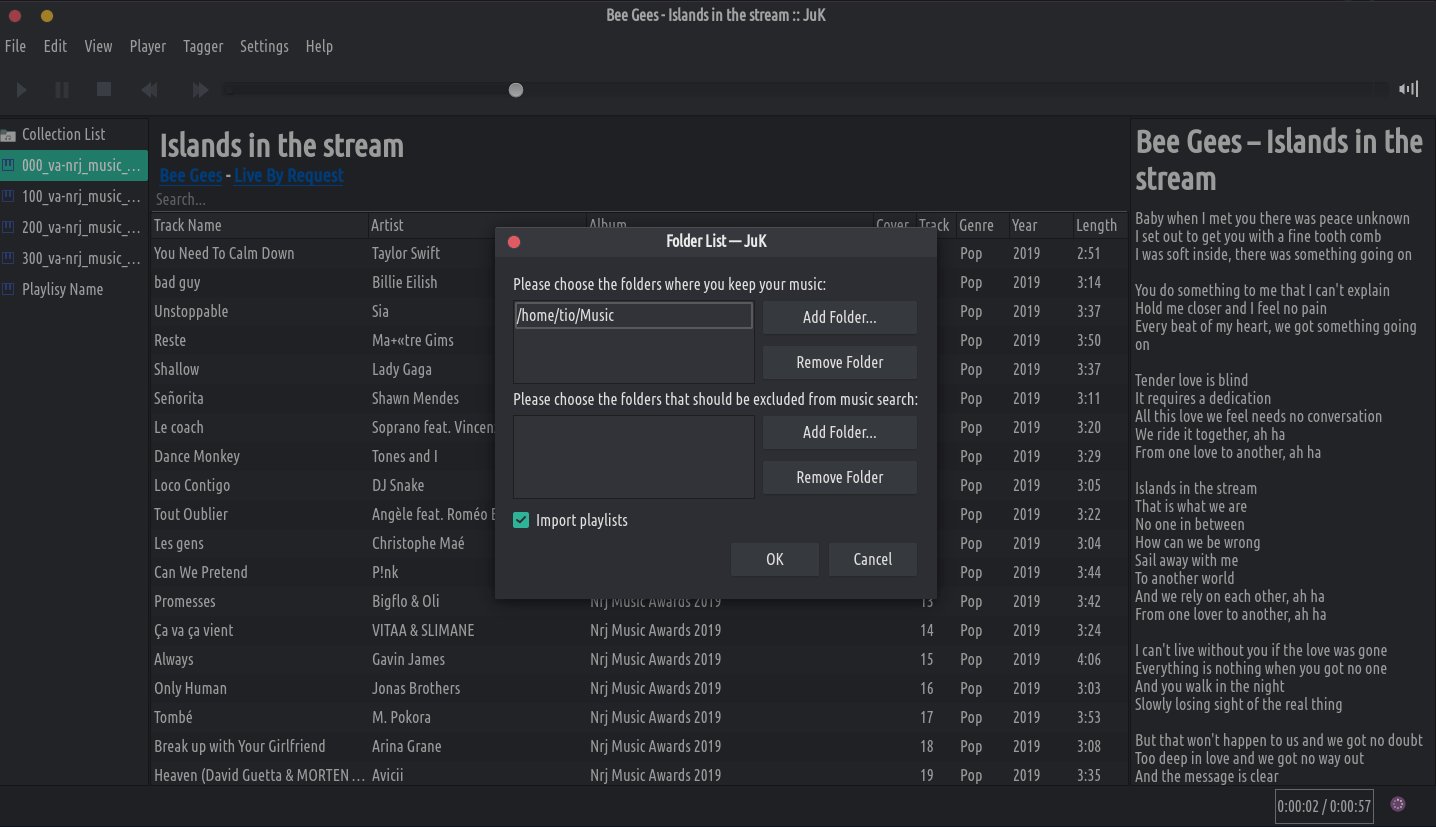Select the track Unstoppable
The image size is (1436, 827).
(x=191, y=311)
